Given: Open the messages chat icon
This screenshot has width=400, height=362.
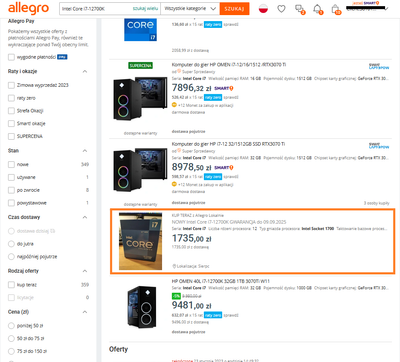Looking at the screenshot, I should (x=299, y=9).
